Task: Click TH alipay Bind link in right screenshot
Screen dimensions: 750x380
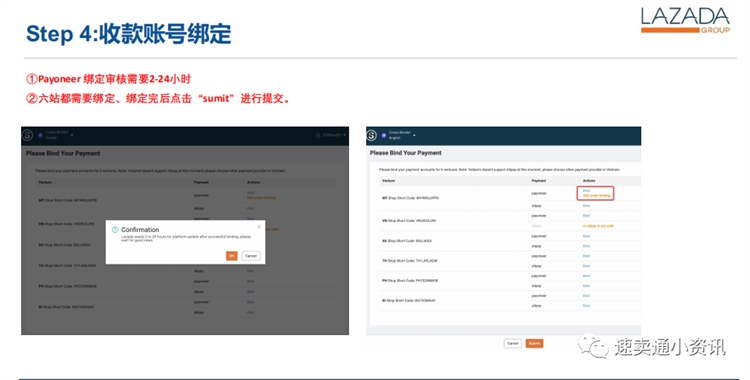Action: [x=586, y=266]
